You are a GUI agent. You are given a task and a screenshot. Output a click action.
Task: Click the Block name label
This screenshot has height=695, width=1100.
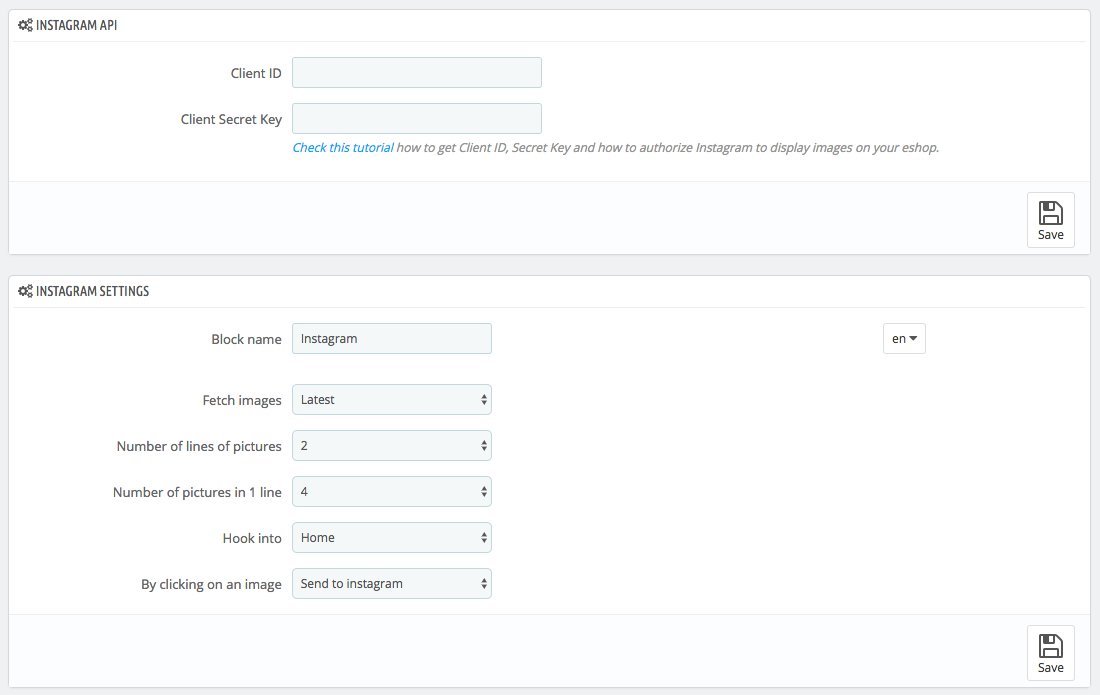pos(246,339)
